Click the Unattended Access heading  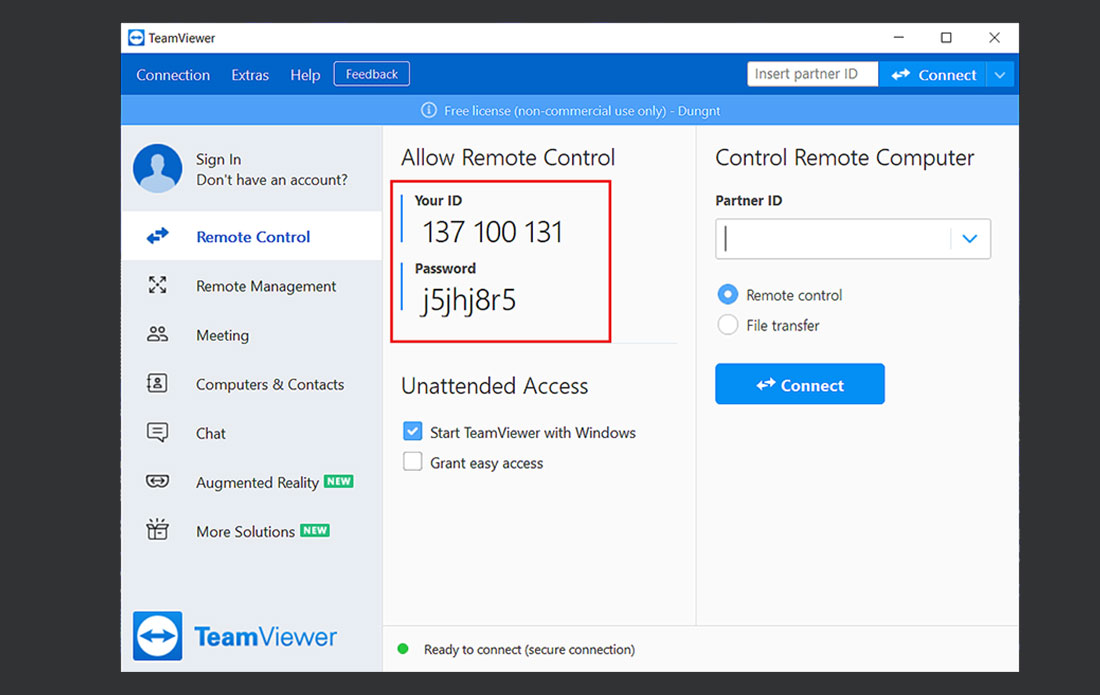point(495,386)
